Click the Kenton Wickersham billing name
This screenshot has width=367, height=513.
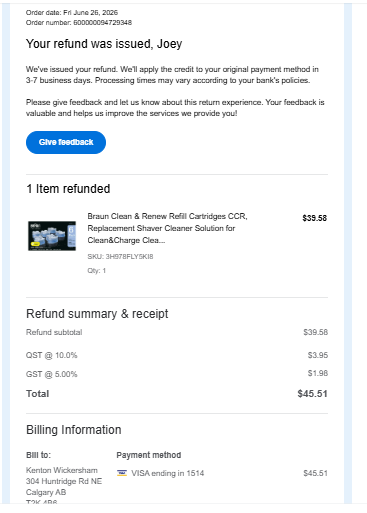pos(62,470)
